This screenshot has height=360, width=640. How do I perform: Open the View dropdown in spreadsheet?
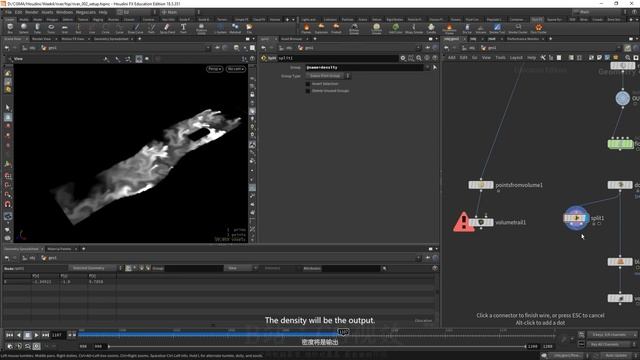pos(241,268)
